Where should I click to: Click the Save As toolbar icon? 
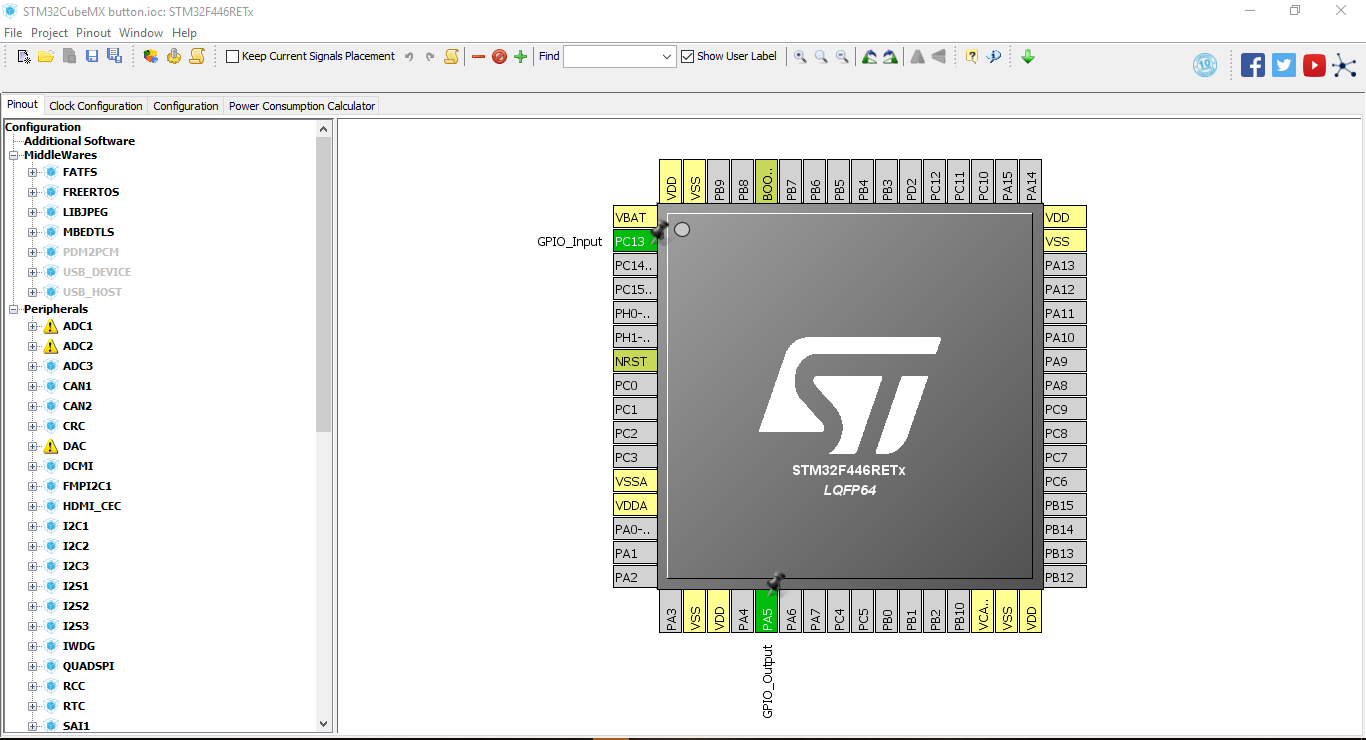[x=114, y=56]
